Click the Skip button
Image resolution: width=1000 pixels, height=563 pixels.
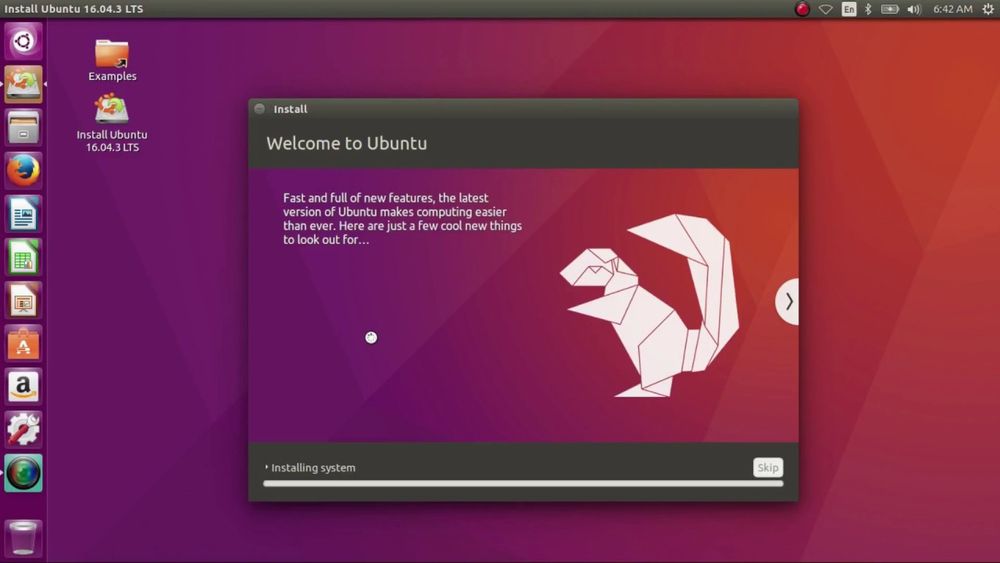point(768,467)
